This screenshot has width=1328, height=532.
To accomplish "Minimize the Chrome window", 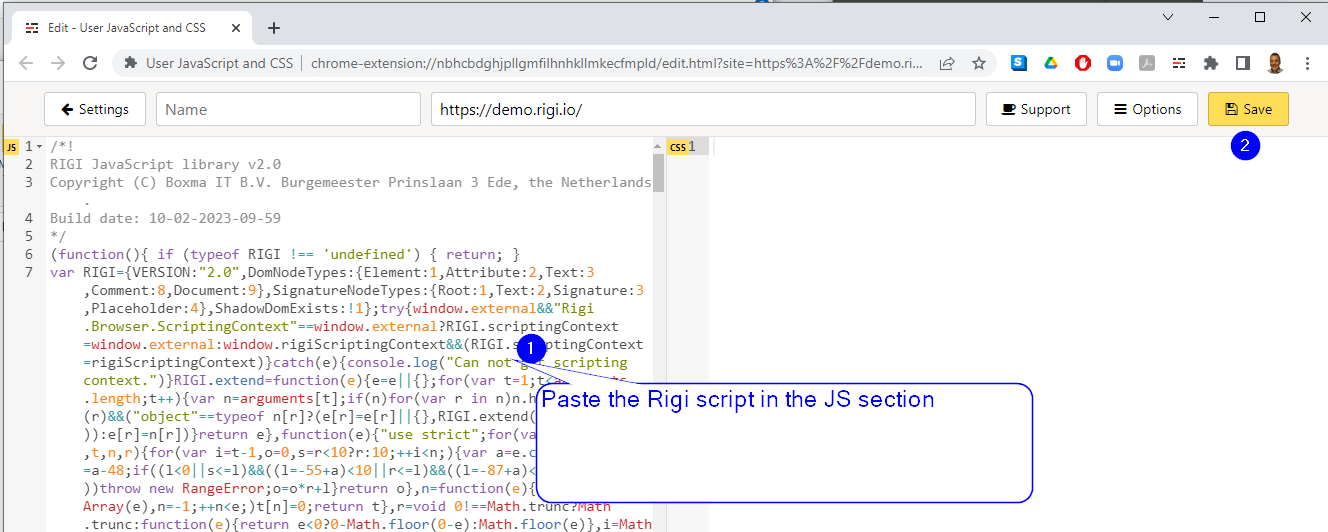I will tap(1215, 17).
